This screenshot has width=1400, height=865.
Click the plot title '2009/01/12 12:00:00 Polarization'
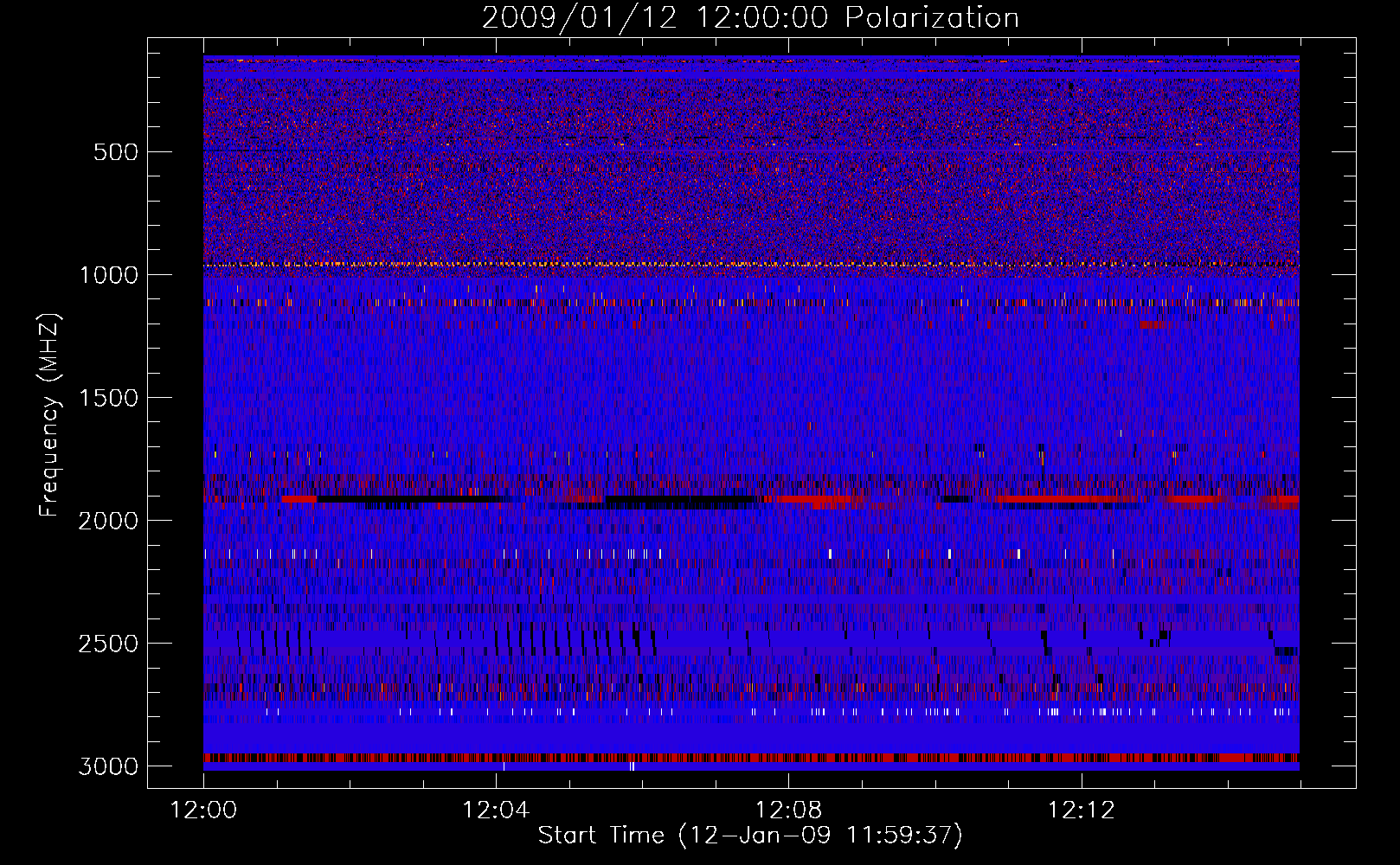click(750, 17)
